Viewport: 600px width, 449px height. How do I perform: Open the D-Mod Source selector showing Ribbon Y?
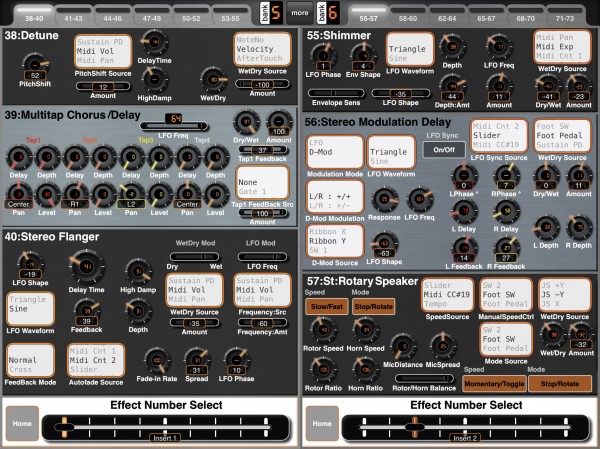(335, 241)
